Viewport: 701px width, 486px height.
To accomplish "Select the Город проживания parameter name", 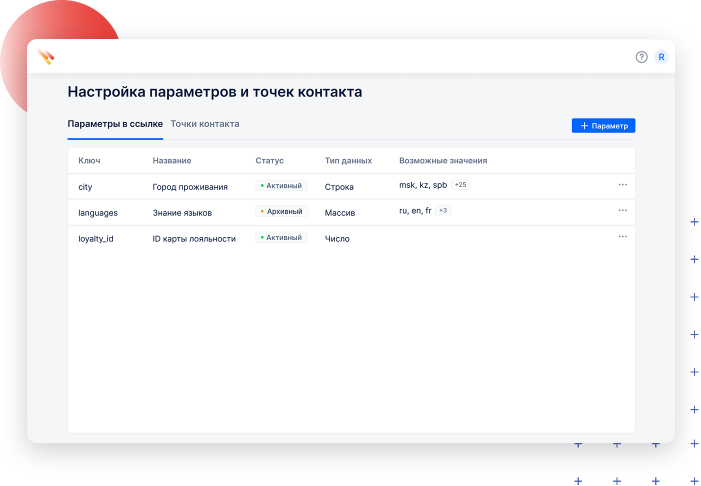I will [x=190, y=187].
